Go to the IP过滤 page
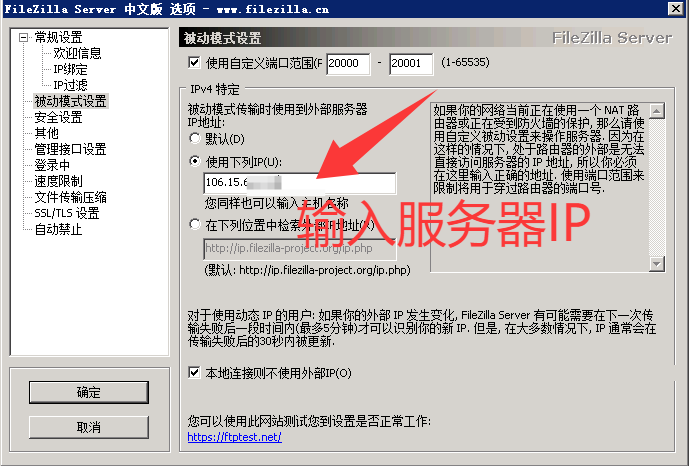 click(70, 85)
